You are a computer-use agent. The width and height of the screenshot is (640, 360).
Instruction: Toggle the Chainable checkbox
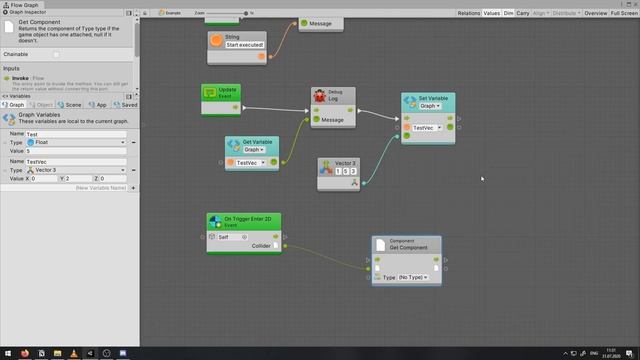tap(56, 54)
